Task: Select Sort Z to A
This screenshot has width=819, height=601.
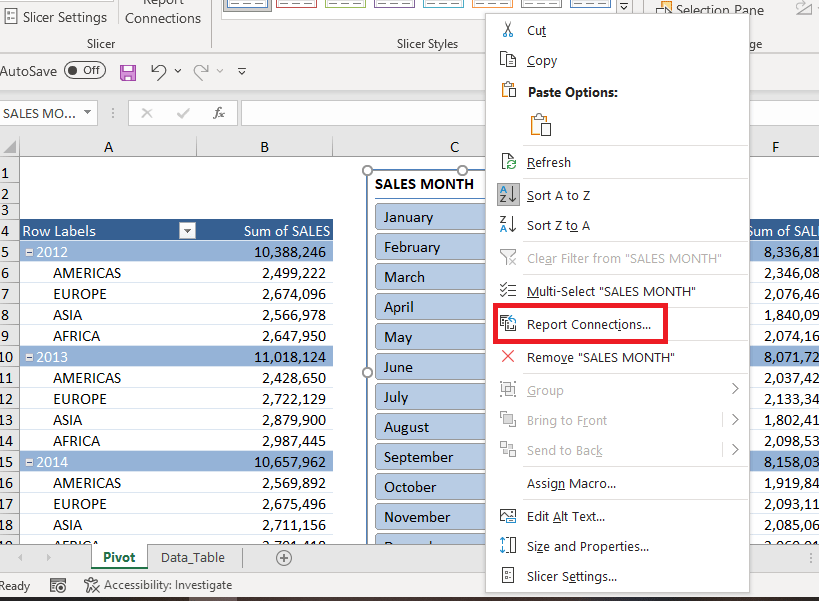Action: pyautogui.click(x=617, y=226)
